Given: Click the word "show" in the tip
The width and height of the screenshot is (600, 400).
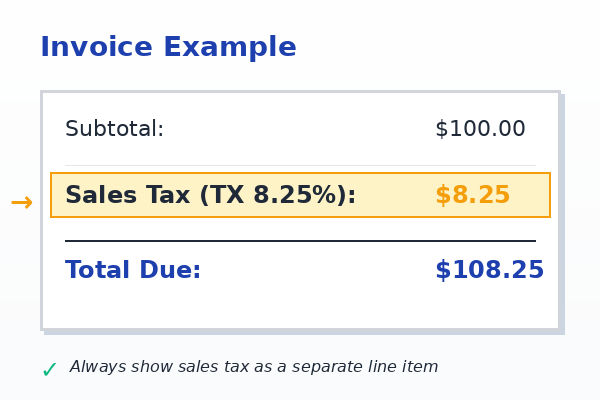Looking at the screenshot, I should pos(153,367).
